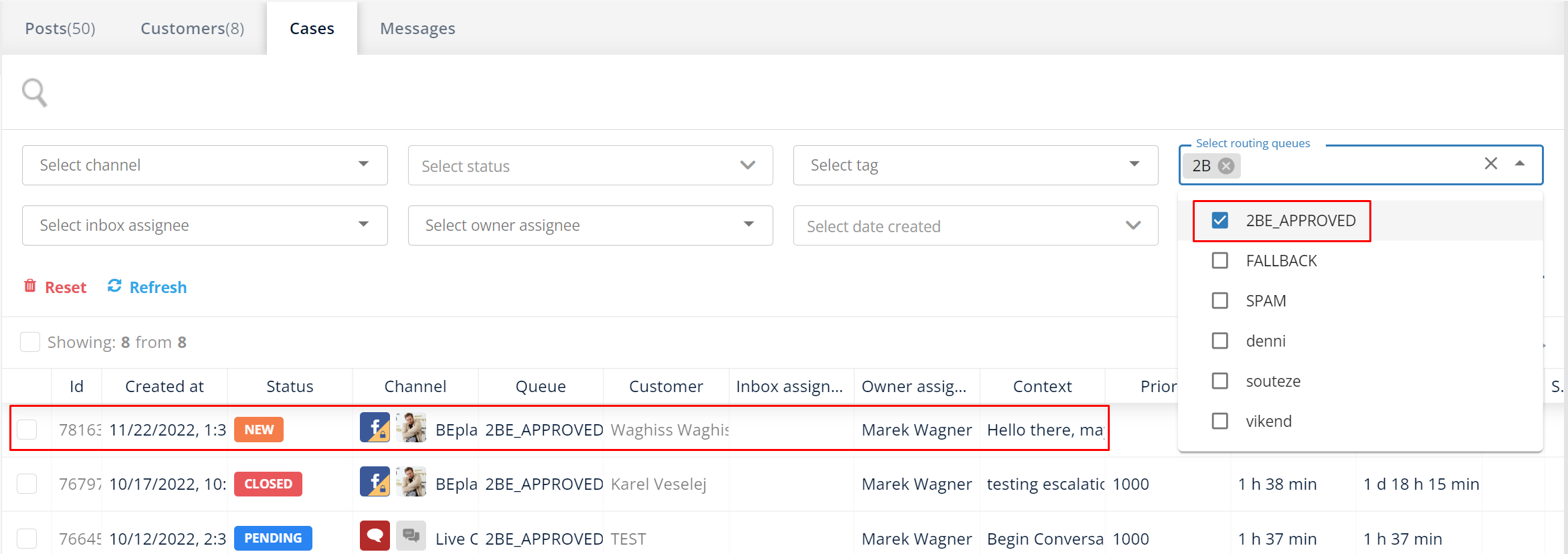Viewport: 1568px width, 554px height.
Task: Remove the 2B chip from routing queues
Action: (x=1226, y=166)
